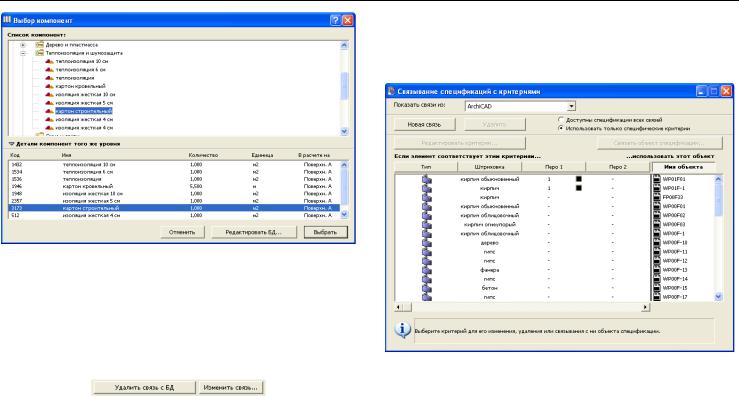Click the Удалить связь с БД button
The image size is (739, 396).
click(144, 388)
